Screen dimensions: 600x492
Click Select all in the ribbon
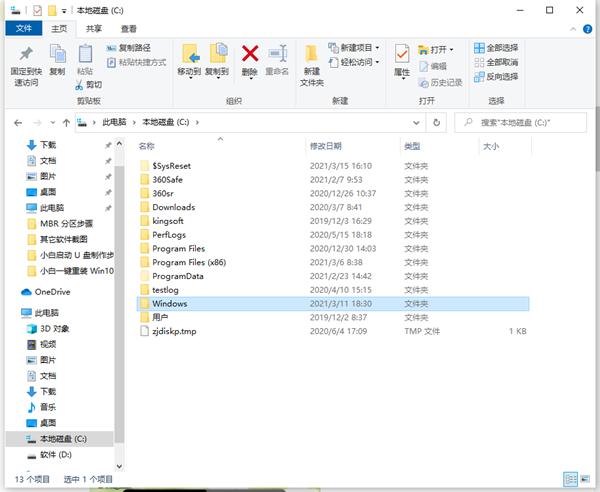(x=496, y=48)
